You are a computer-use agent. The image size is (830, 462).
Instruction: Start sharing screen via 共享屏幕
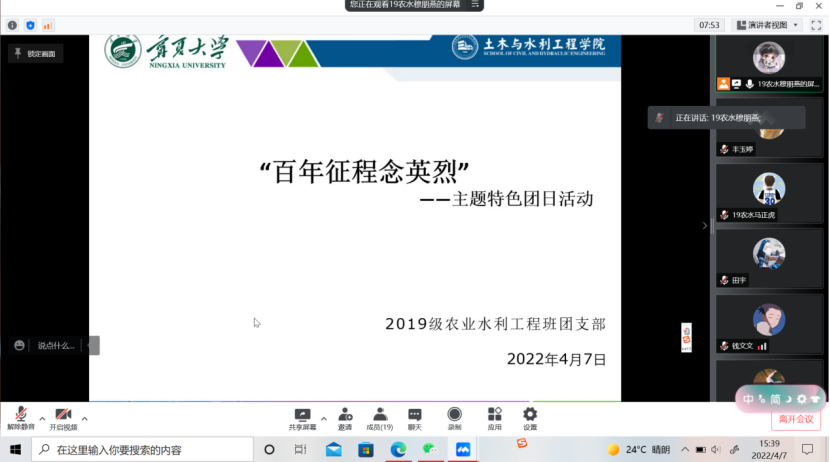(x=302, y=417)
